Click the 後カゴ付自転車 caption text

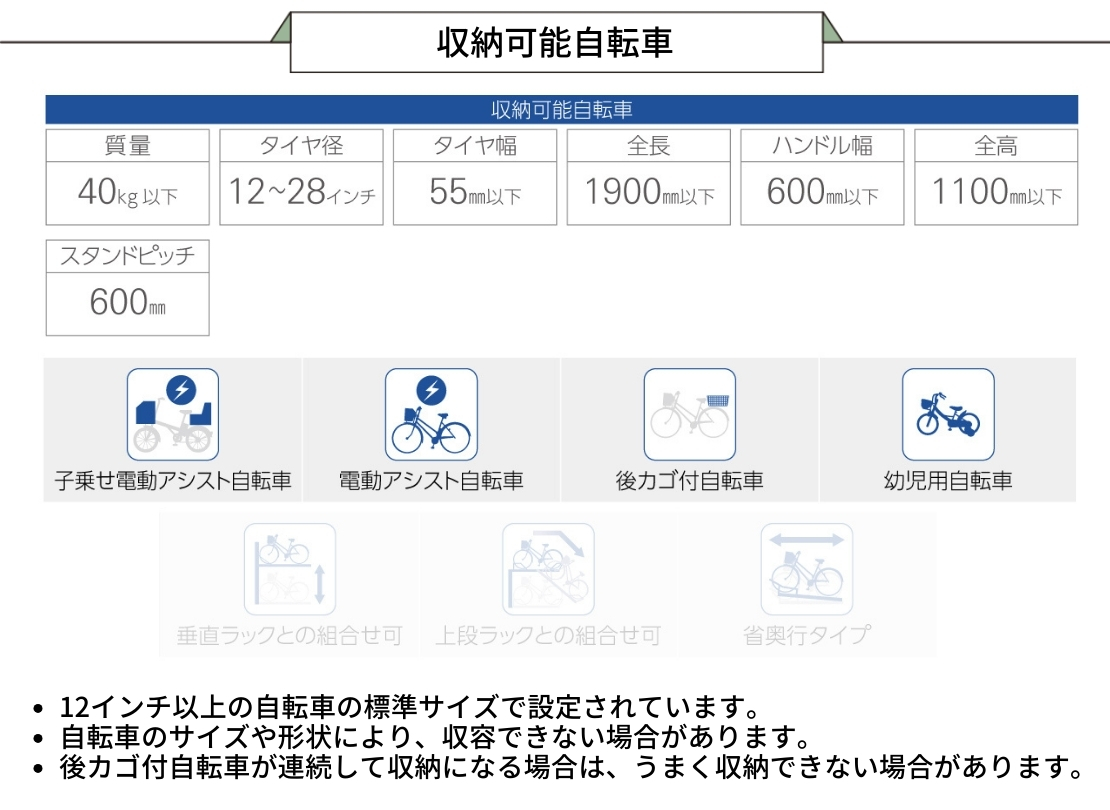click(x=689, y=481)
